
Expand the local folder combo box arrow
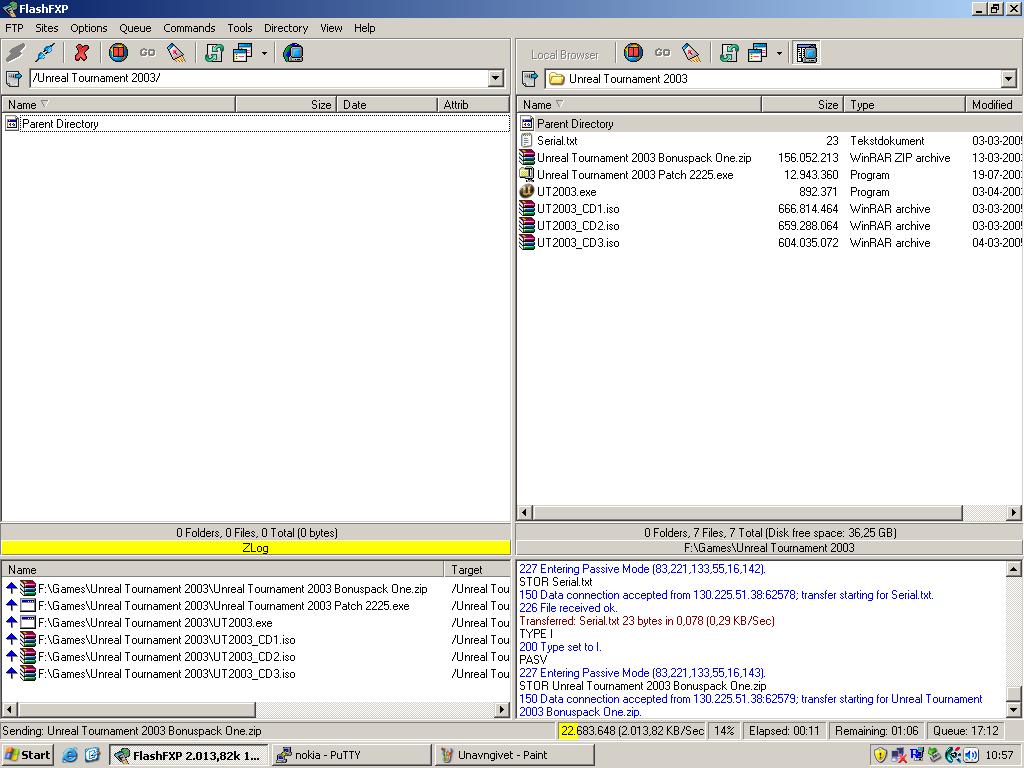[x=1008, y=79]
